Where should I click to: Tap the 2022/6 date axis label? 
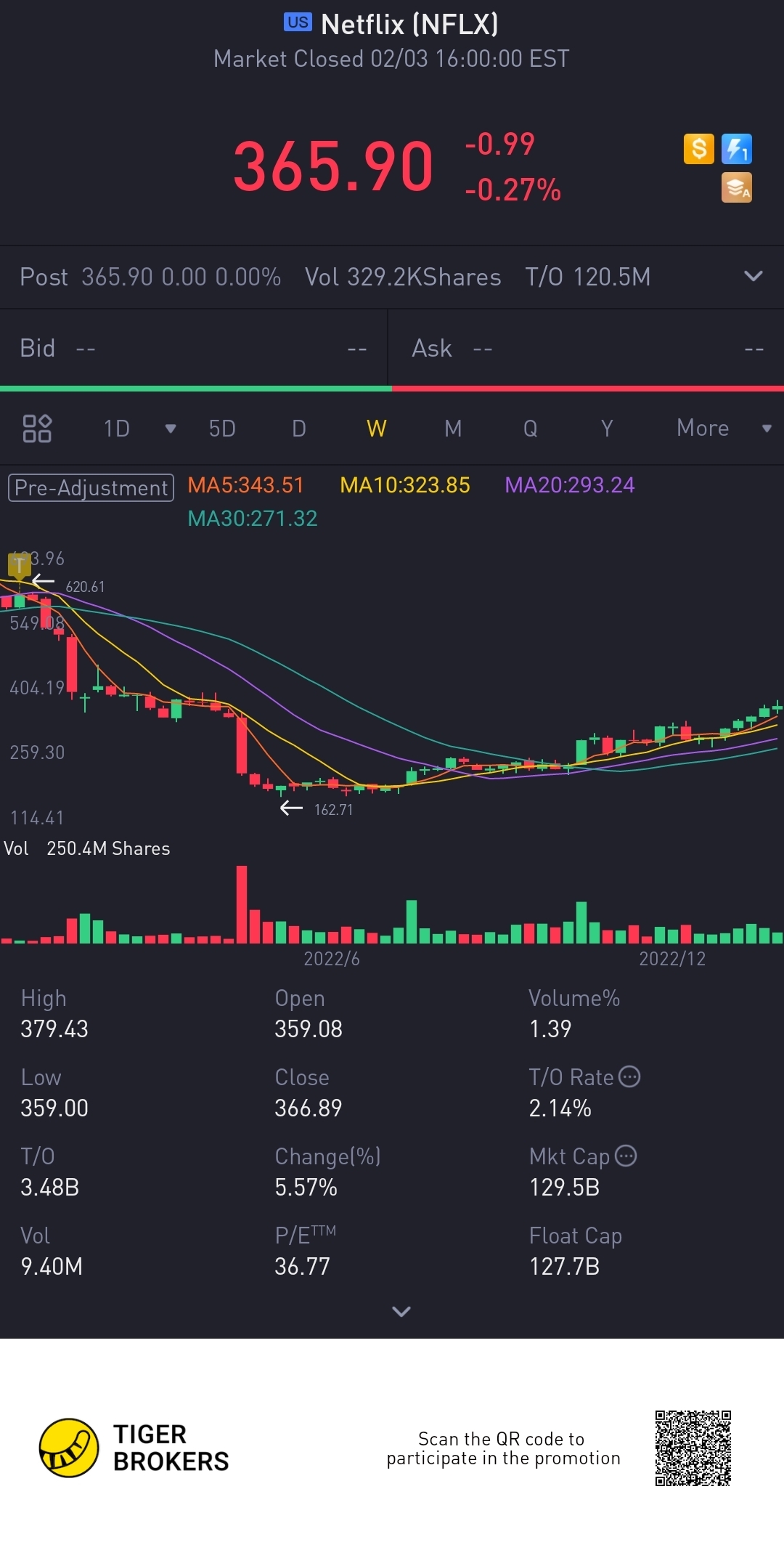pos(332,959)
